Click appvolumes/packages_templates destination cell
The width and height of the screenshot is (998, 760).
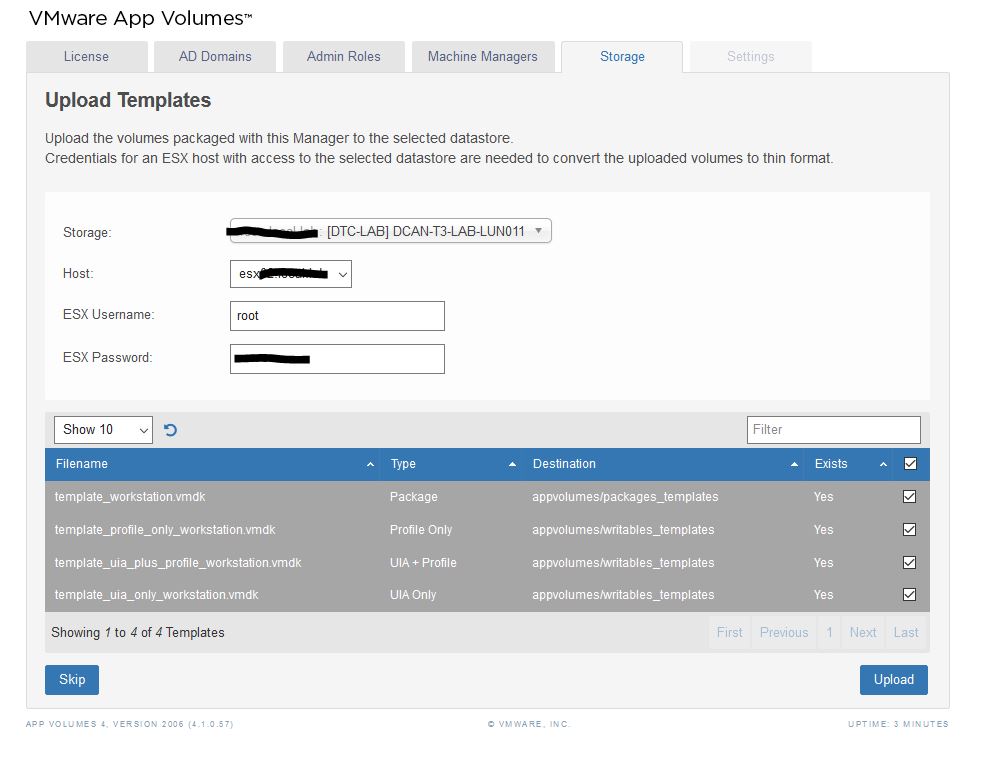625,496
